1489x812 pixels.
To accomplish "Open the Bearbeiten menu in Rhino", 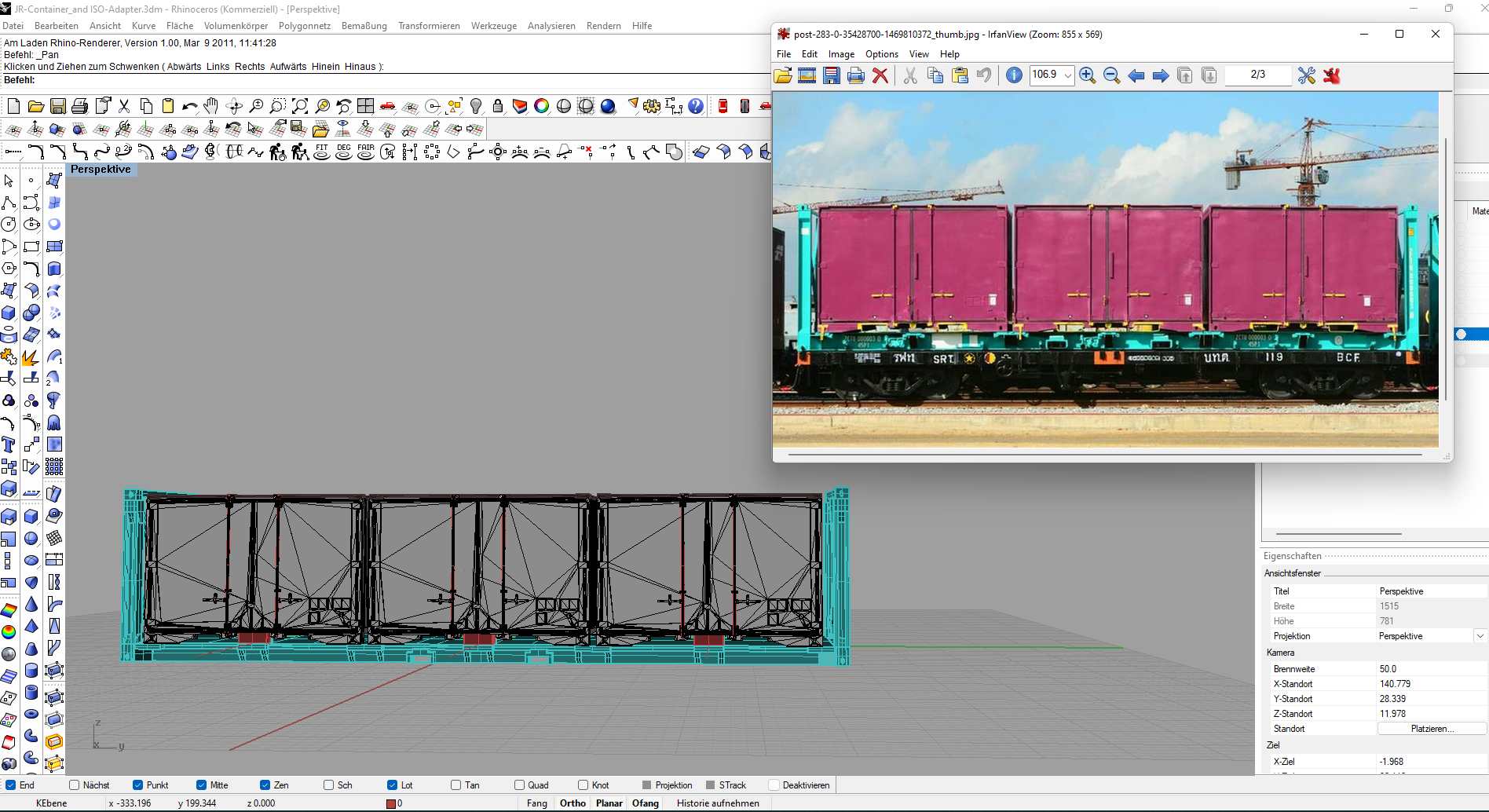I will (57, 26).
